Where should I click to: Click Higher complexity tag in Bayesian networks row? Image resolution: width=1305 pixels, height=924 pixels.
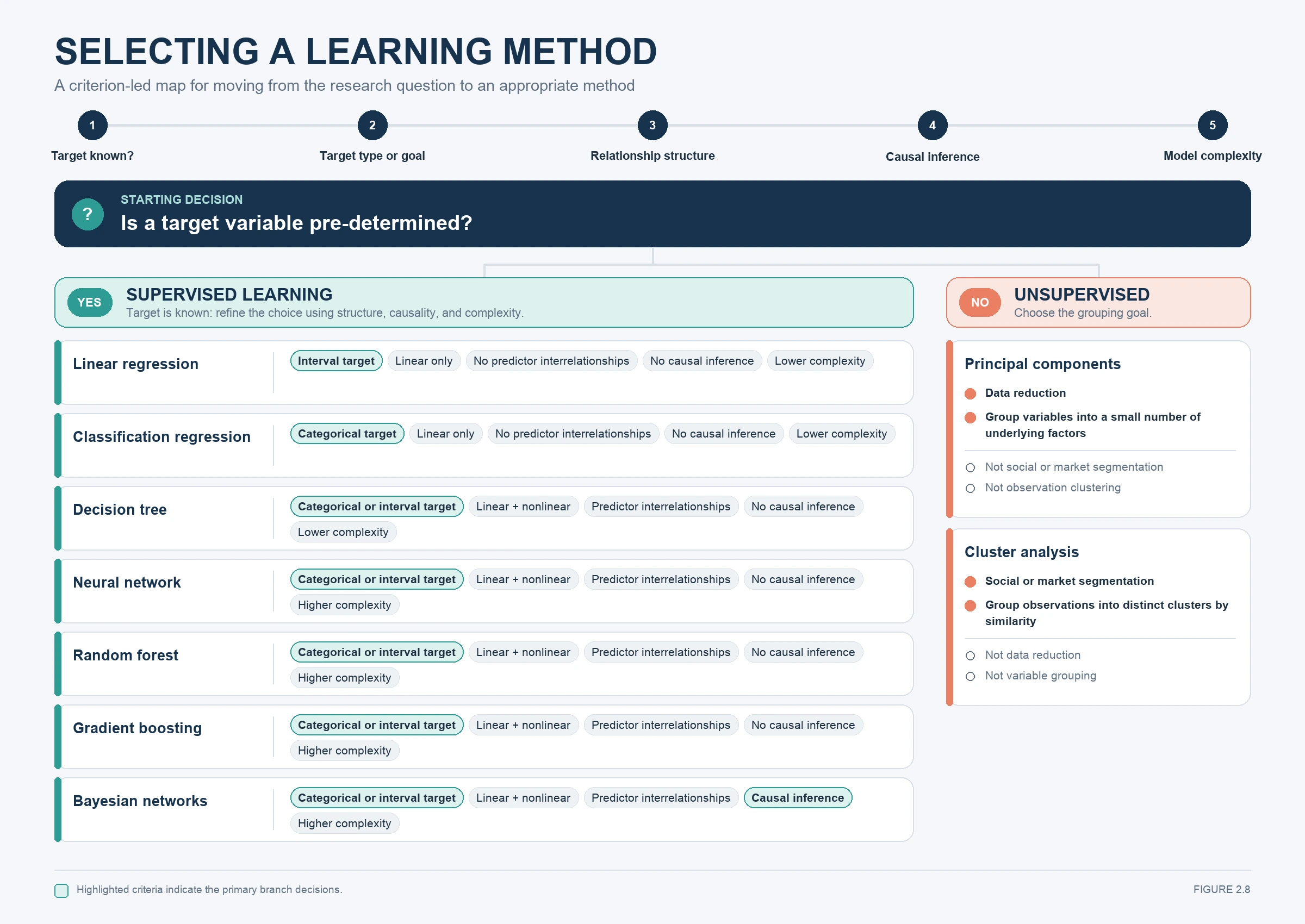click(x=344, y=823)
